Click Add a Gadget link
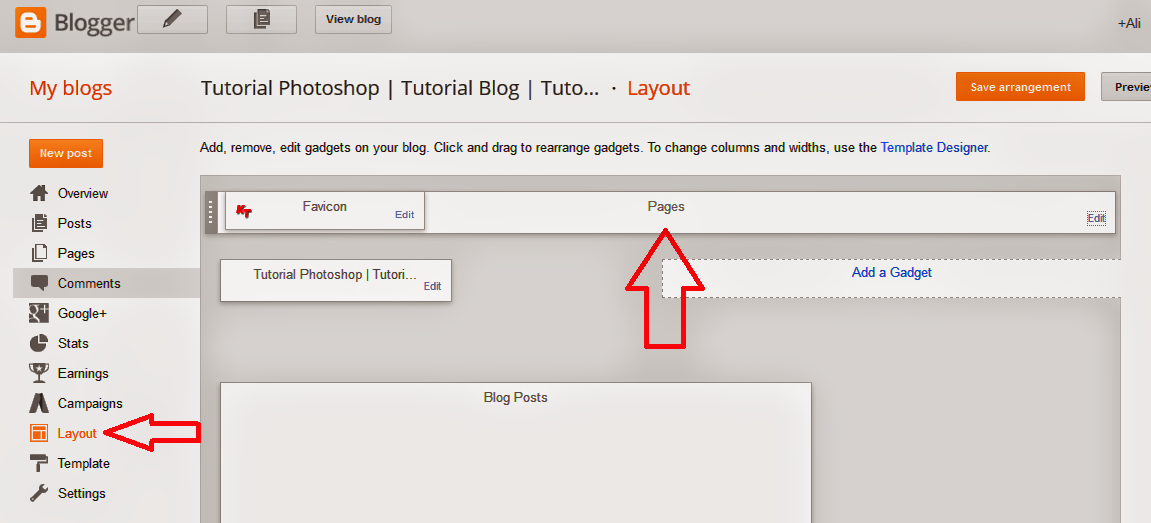The height and width of the screenshot is (523, 1151). click(891, 273)
